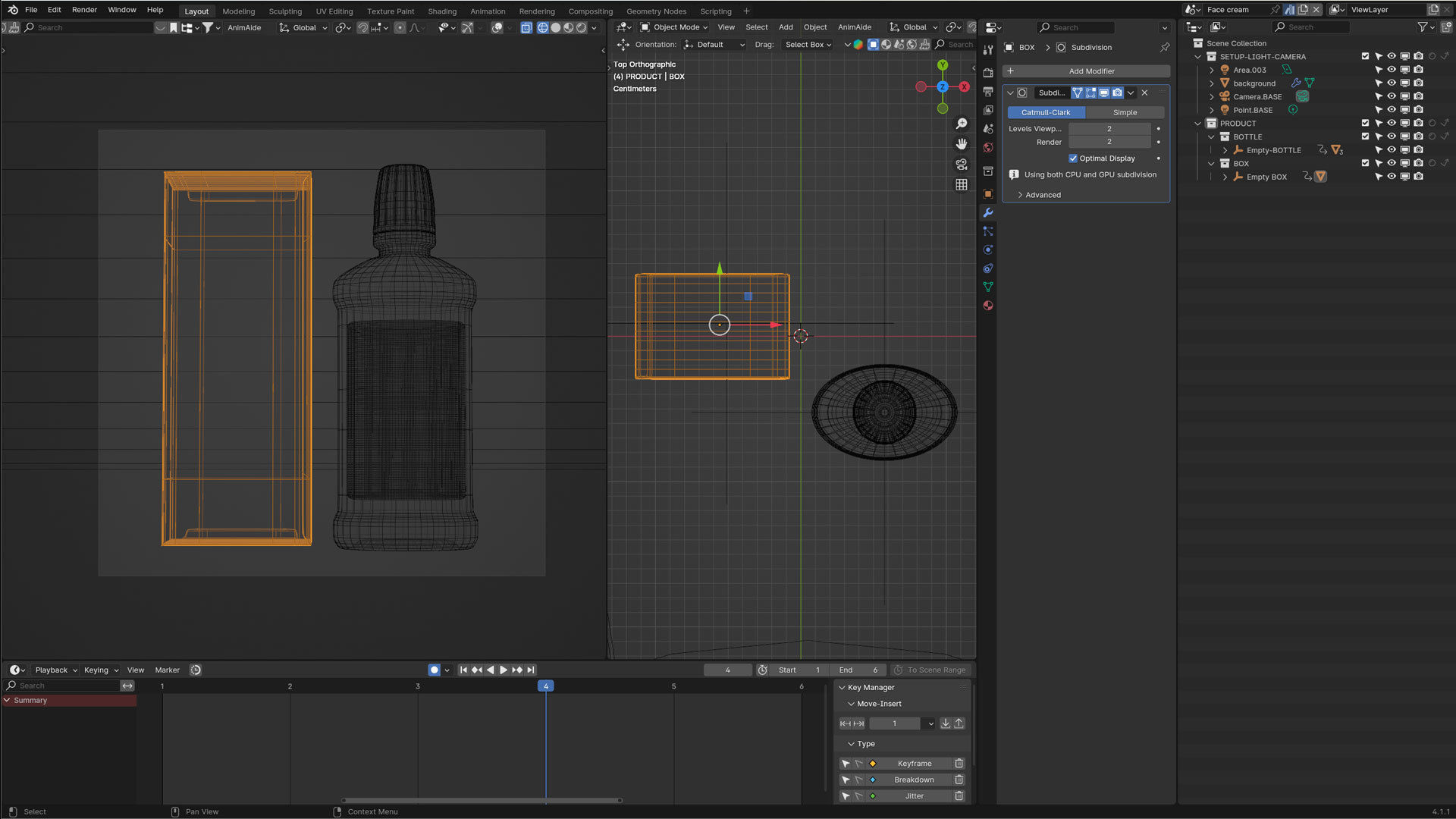Open the Scene properties tab
The image size is (1456, 819).
(x=987, y=129)
